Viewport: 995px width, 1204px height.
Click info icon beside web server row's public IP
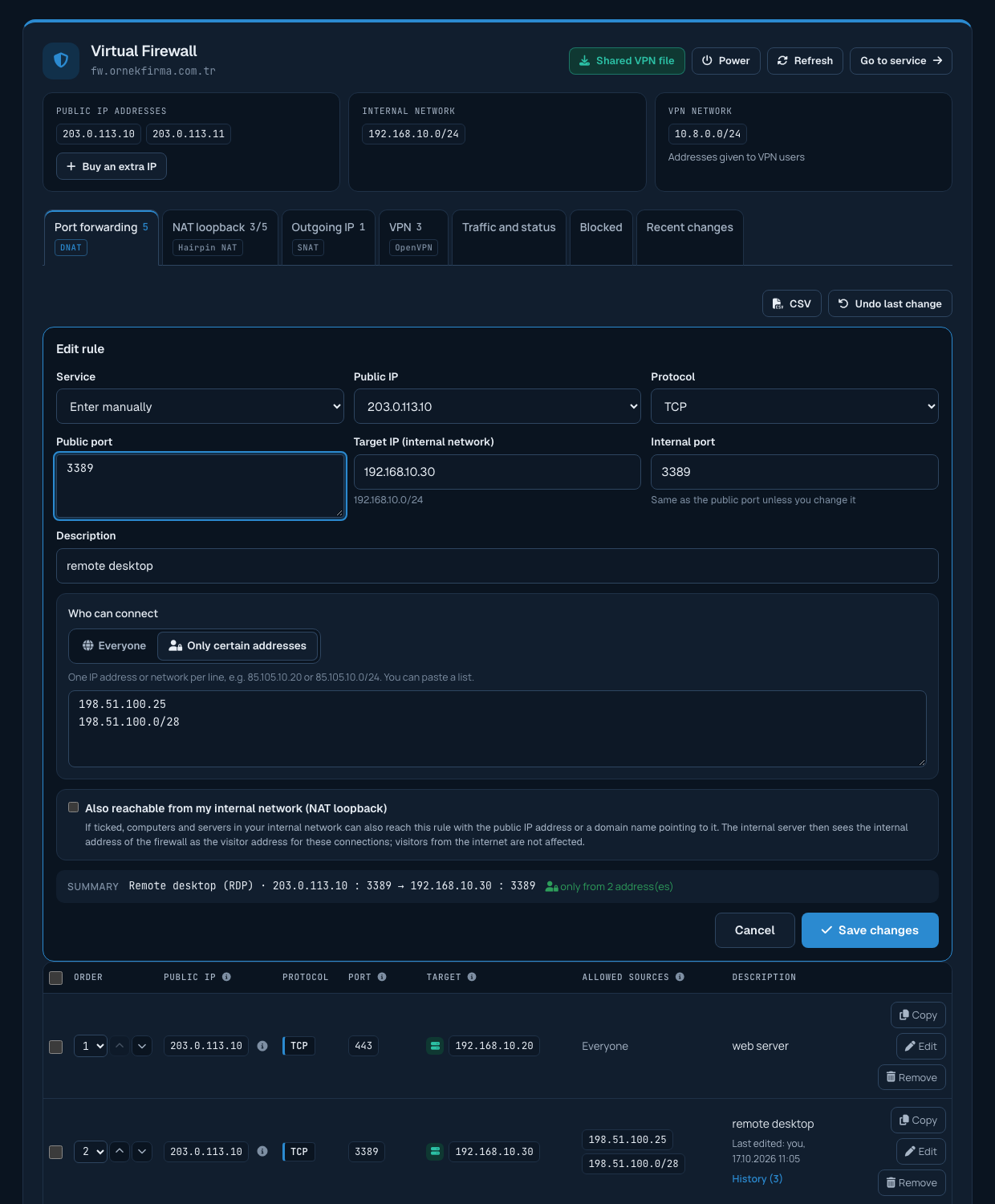click(x=262, y=1046)
